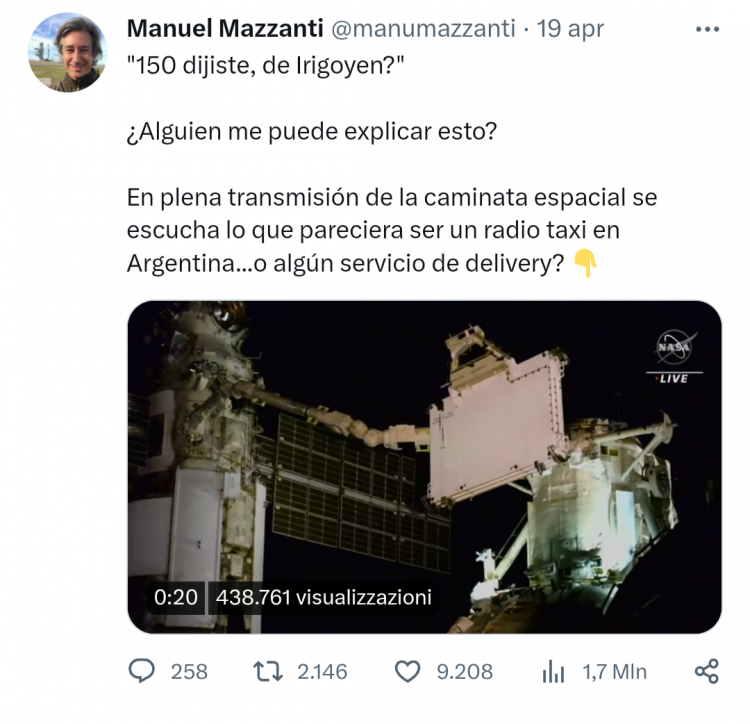
Task: Click the share icon
Action: [x=706, y=671]
